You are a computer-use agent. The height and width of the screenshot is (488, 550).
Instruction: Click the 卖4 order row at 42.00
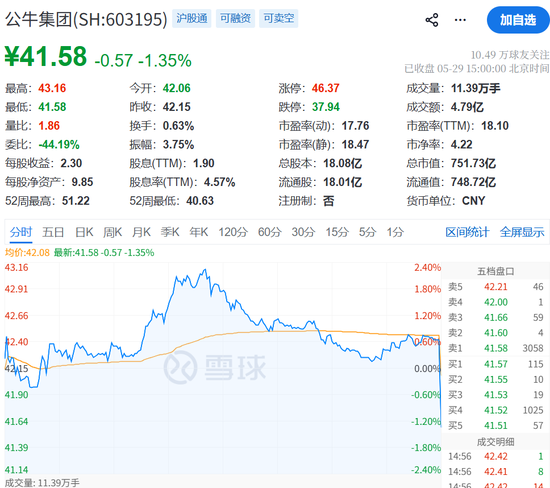[x=495, y=302]
